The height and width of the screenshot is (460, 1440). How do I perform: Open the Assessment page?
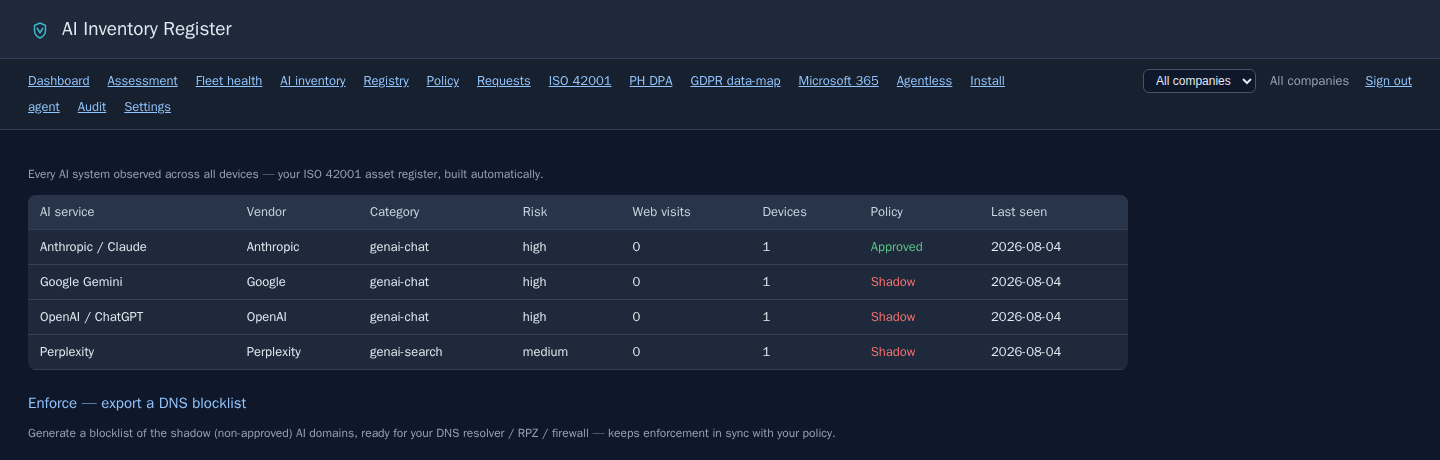(x=142, y=81)
